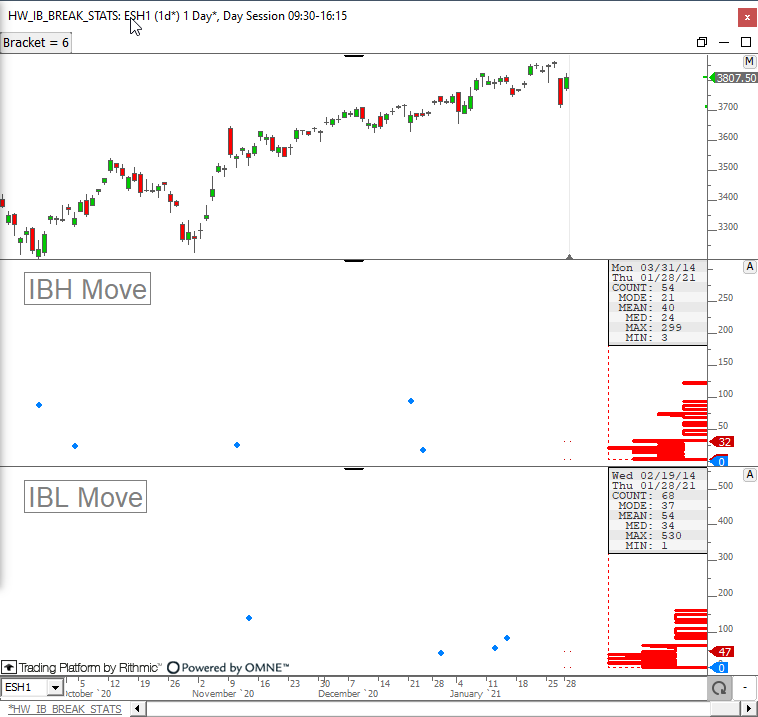This screenshot has width=758, height=717.
Task: Click the red 47 marker on the IBL axis
Action: (x=725, y=651)
